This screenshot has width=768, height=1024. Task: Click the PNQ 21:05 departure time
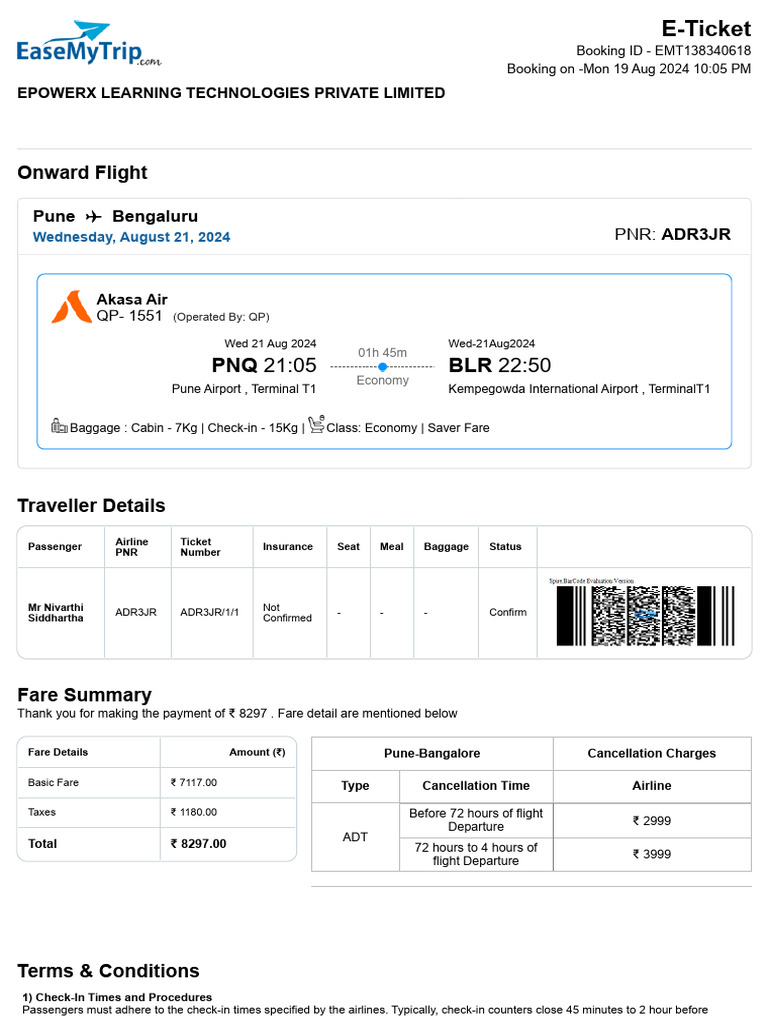pyautogui.click(x=264, y=365)
